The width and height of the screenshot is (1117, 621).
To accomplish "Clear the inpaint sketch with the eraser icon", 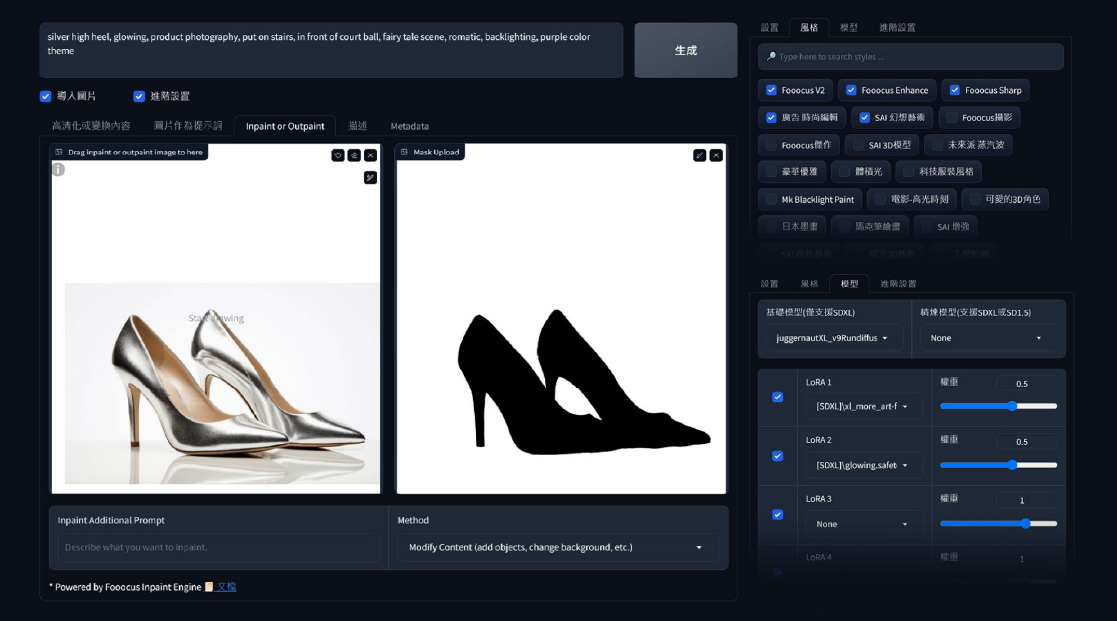I will point(354,155).
